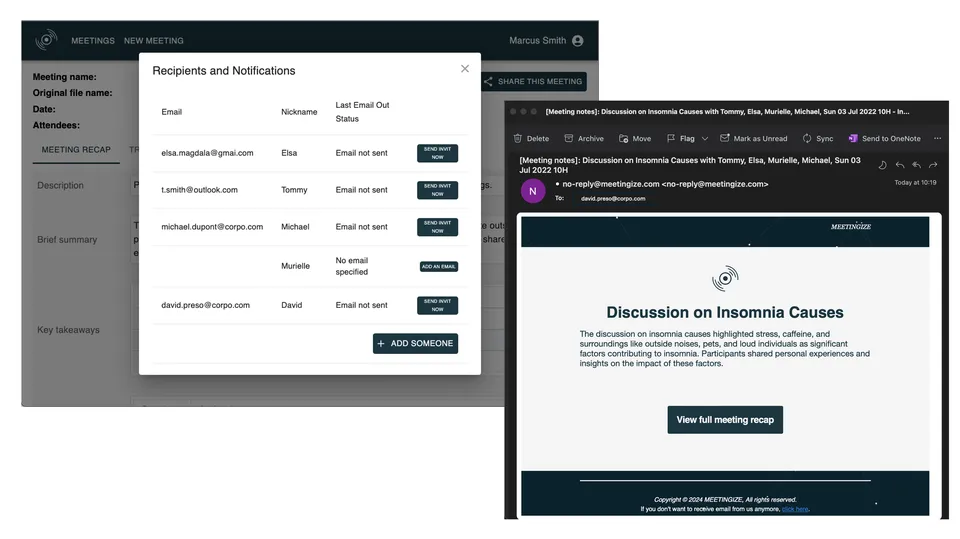Click the Meetingize logo in the navbar
This screenshot has width=960, height=539.
click(46, 40)
